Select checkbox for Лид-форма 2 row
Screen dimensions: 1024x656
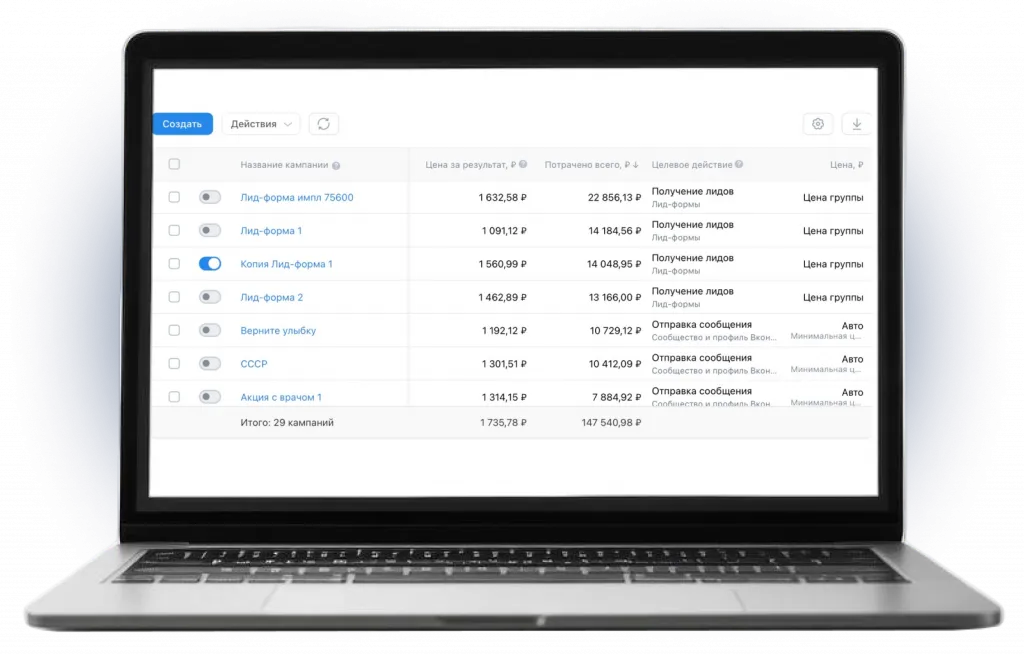pyautogui.click(x=174, y=297)
